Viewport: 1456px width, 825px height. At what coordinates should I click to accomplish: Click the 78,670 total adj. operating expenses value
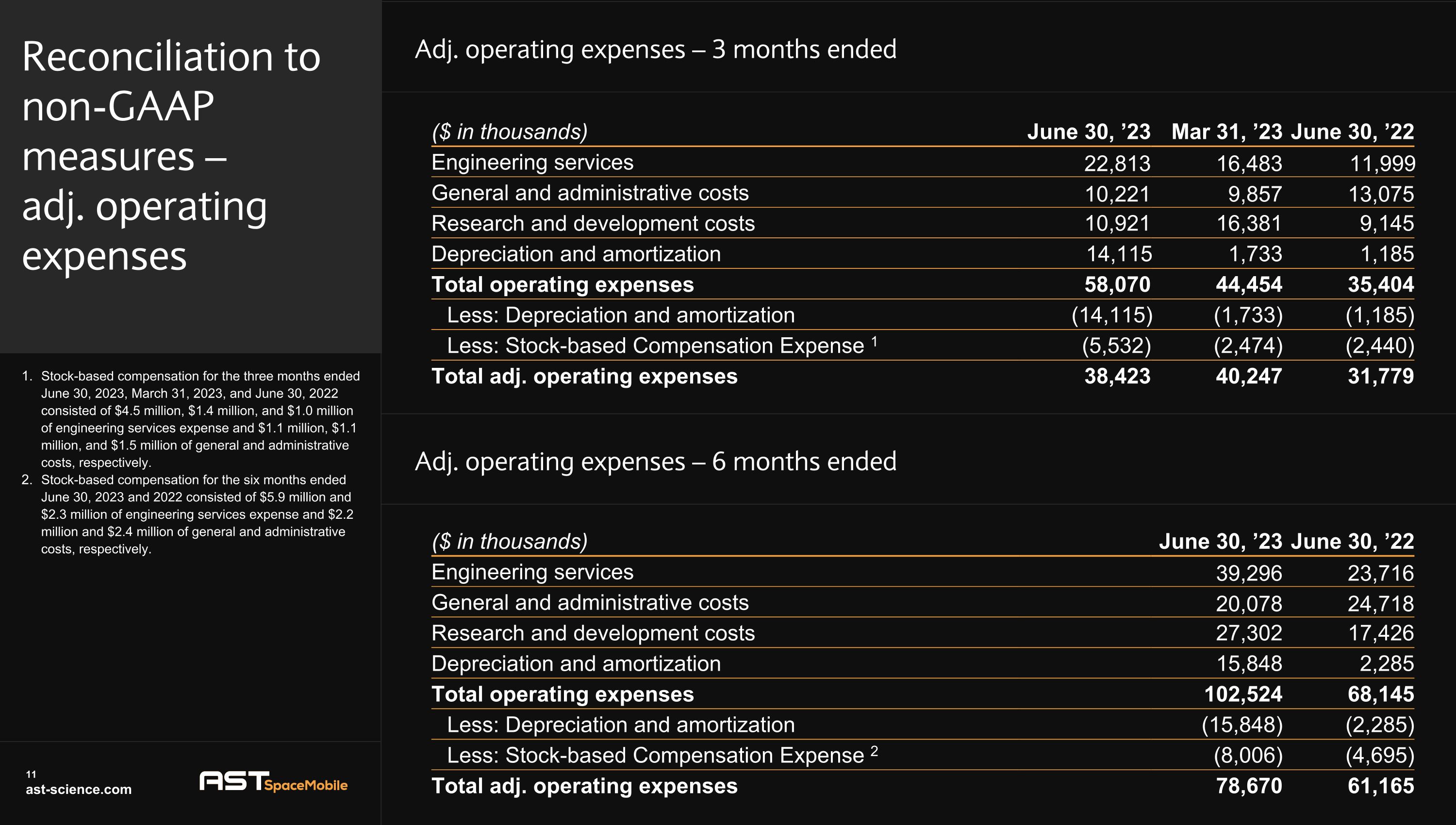point(1248,786)
